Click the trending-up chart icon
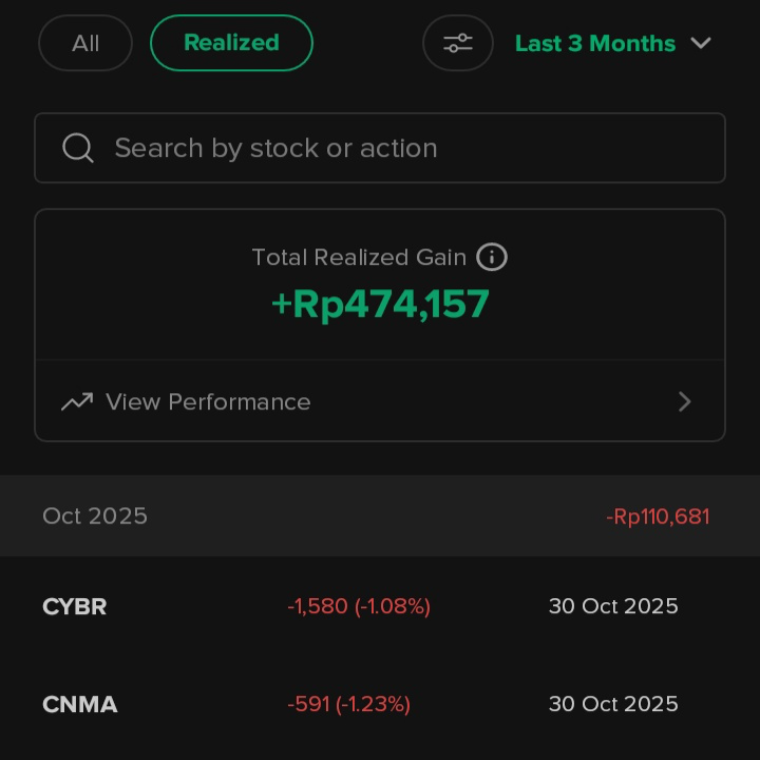Viewport: 760px width, 760px height. click(x=77, y=402)
